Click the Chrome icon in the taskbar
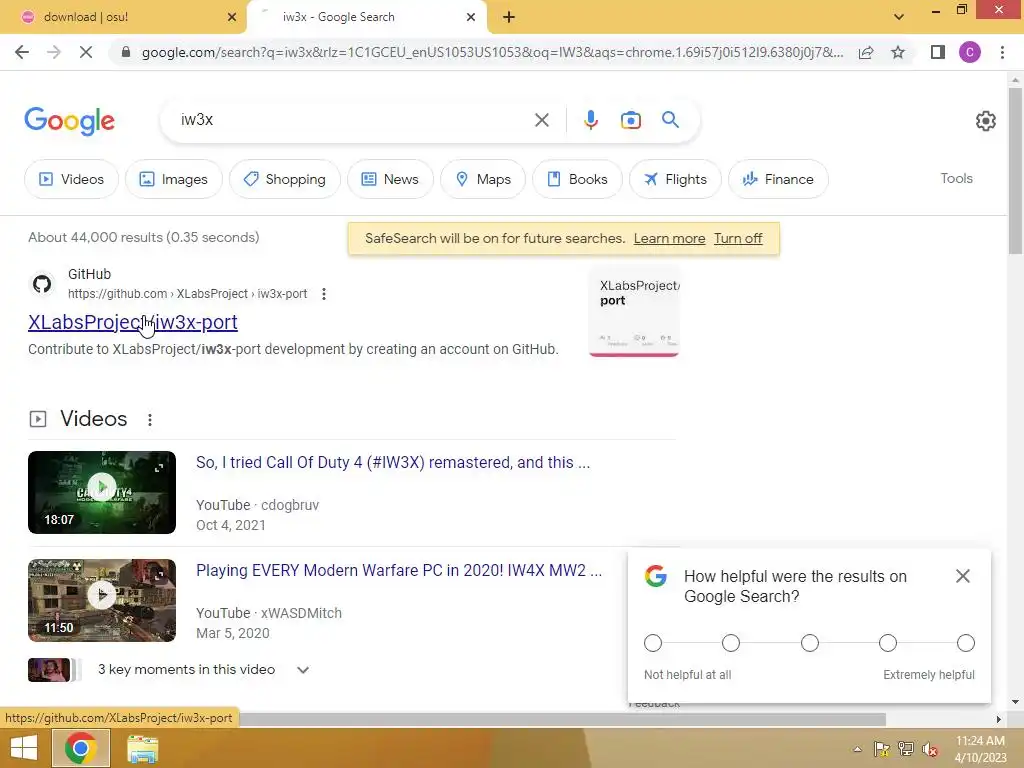The height and width of the screenshot is (768, 1024). coord(80,748)
